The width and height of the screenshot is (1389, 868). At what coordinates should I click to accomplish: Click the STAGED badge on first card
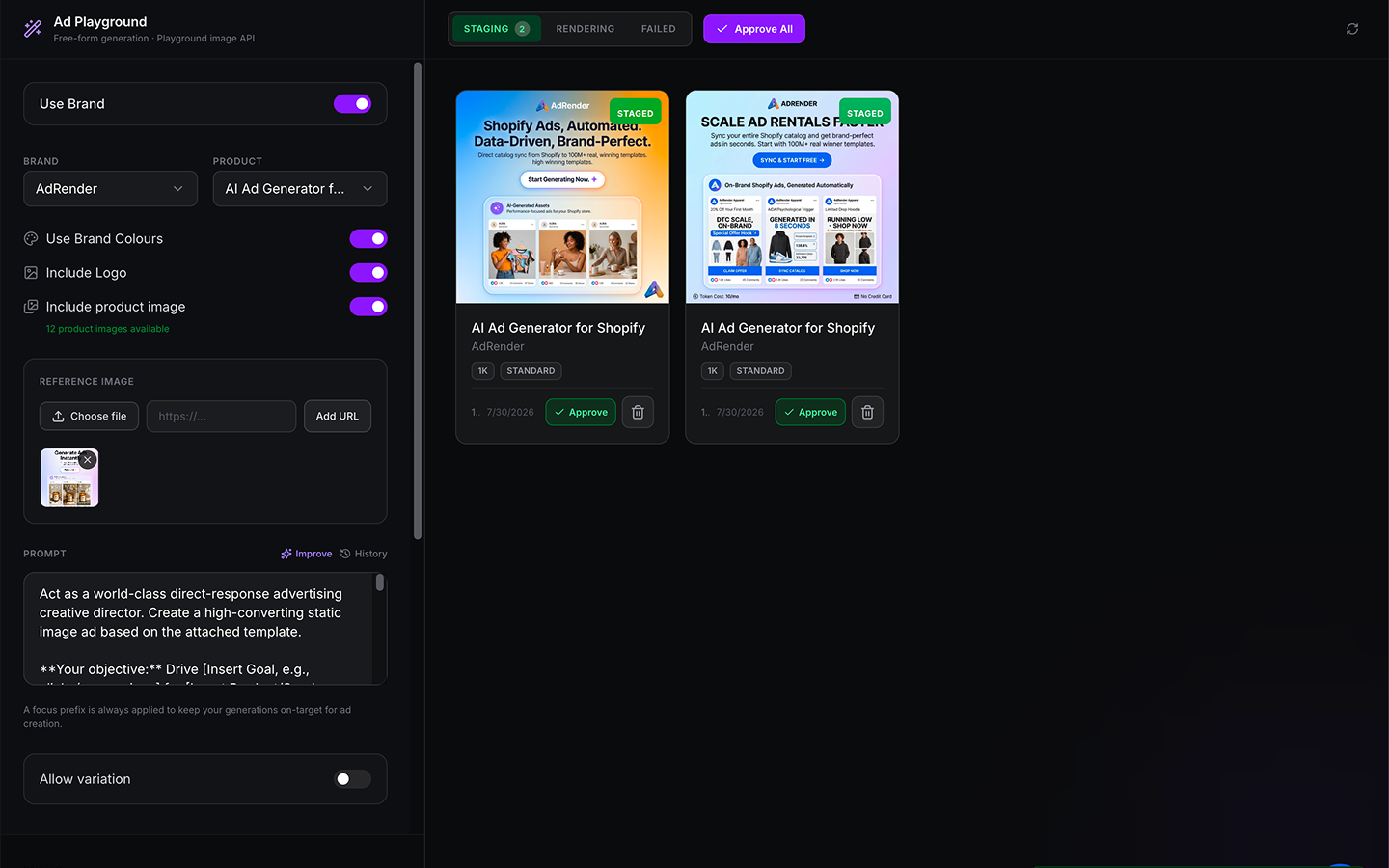pos(636,113)
